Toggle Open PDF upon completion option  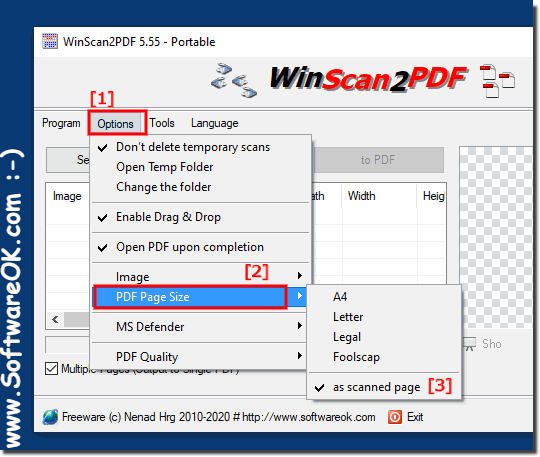(200, 247)
